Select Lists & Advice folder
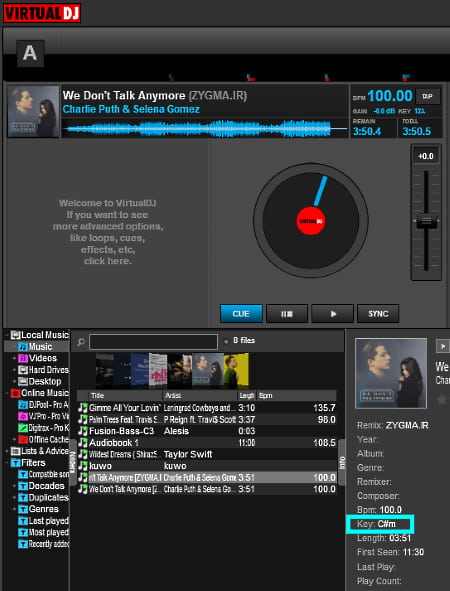450x591 pixels. 40,451
